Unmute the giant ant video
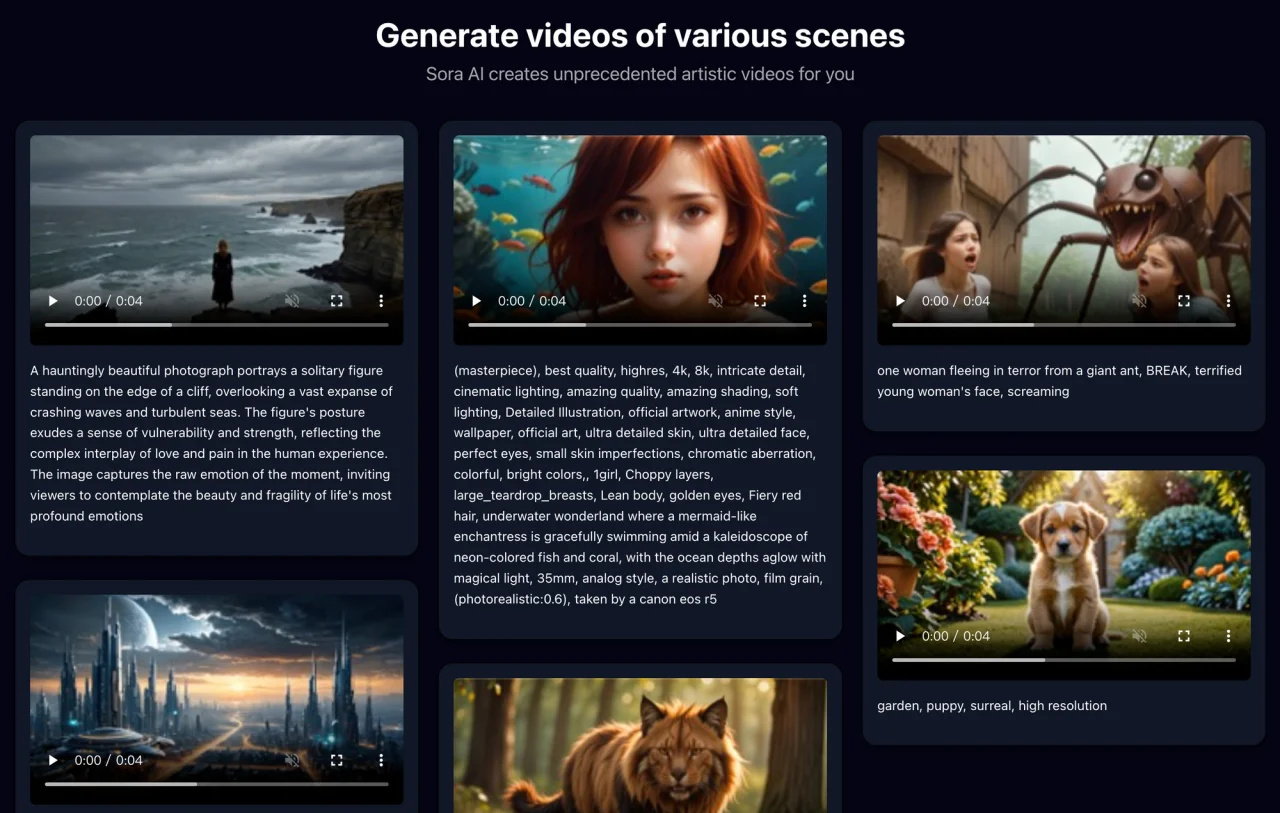 click(1139, 301)
